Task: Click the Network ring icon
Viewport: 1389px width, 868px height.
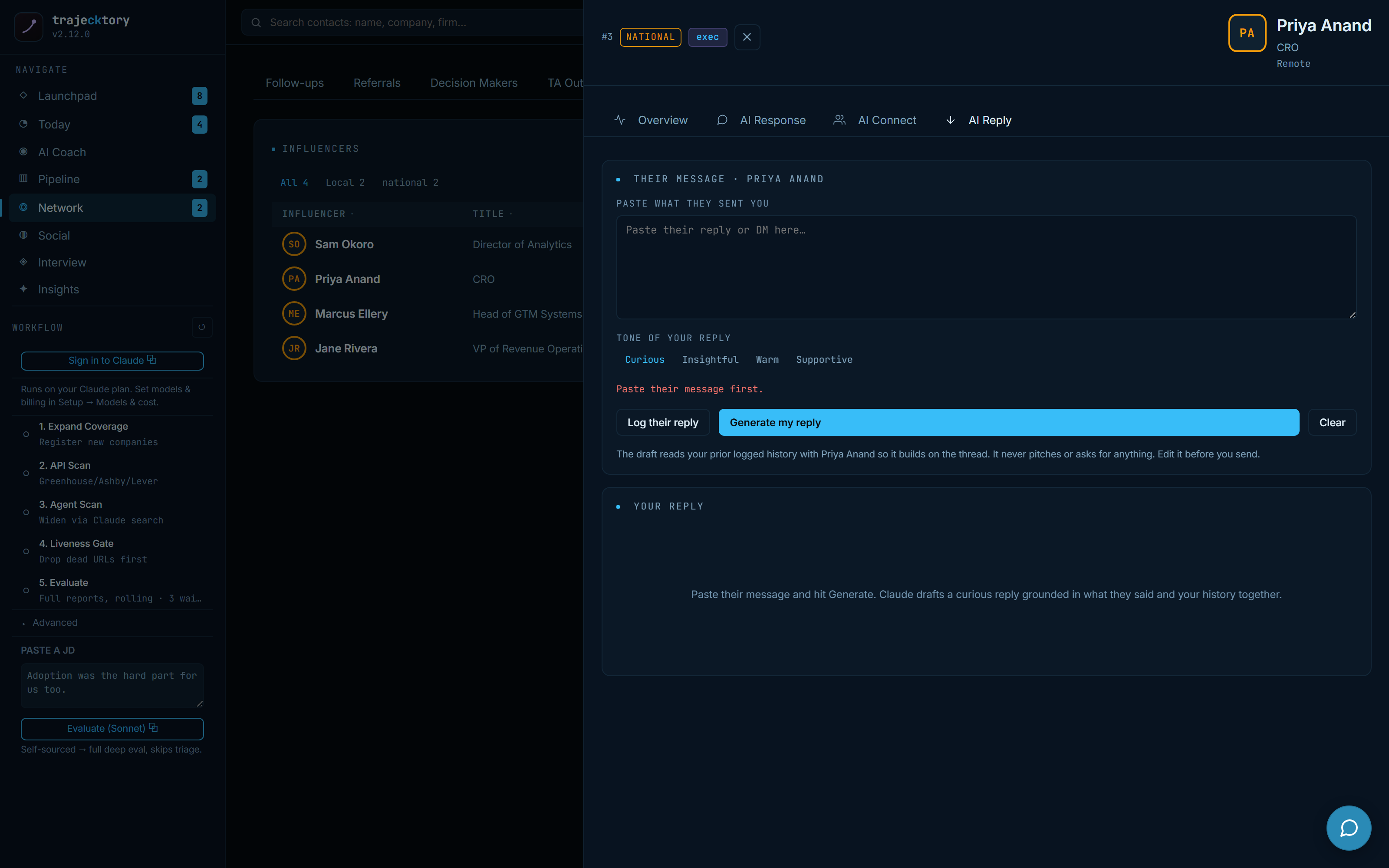Action: click(23, 207)
